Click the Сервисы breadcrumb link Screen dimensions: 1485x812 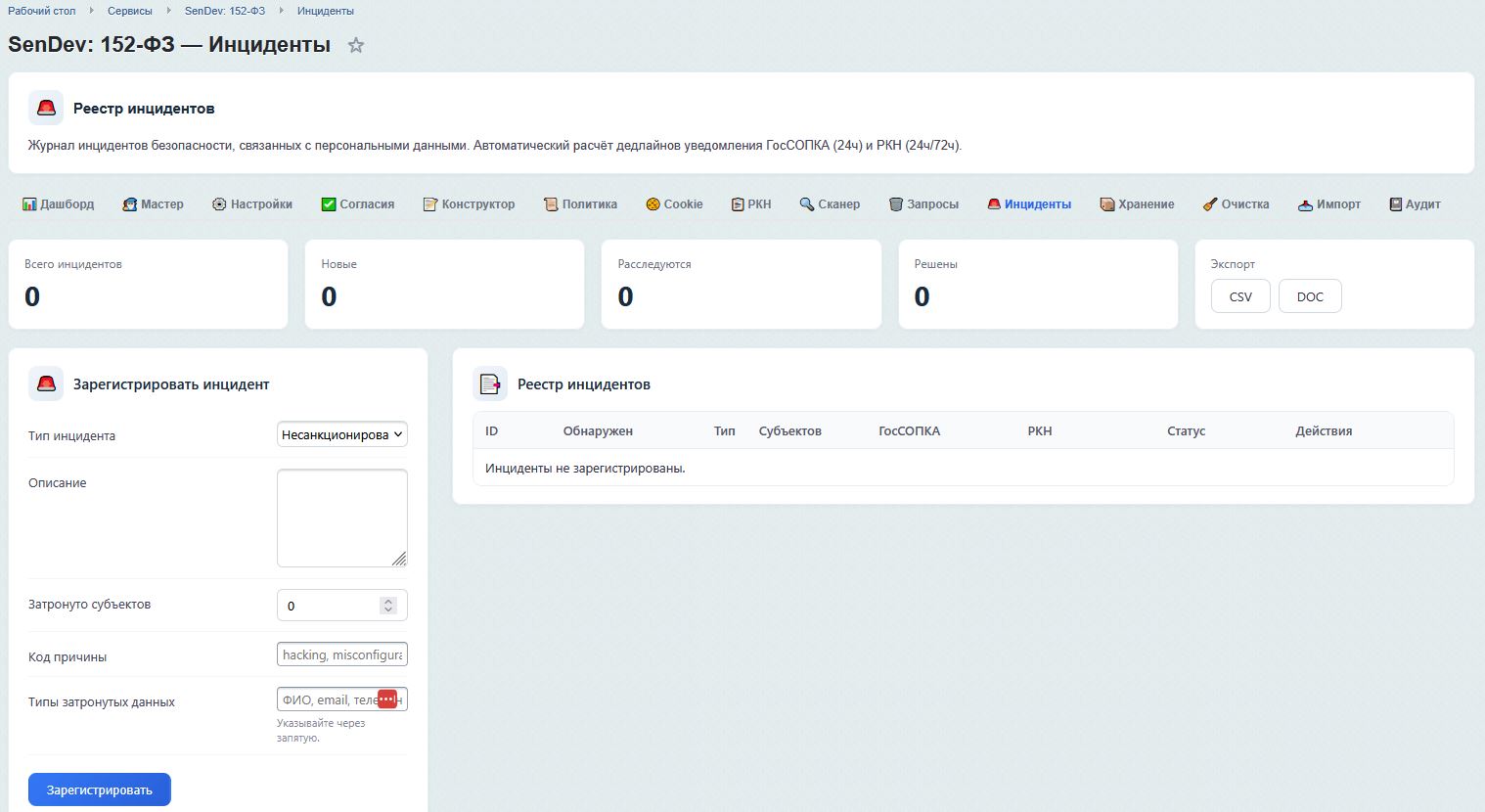[130, 11]
